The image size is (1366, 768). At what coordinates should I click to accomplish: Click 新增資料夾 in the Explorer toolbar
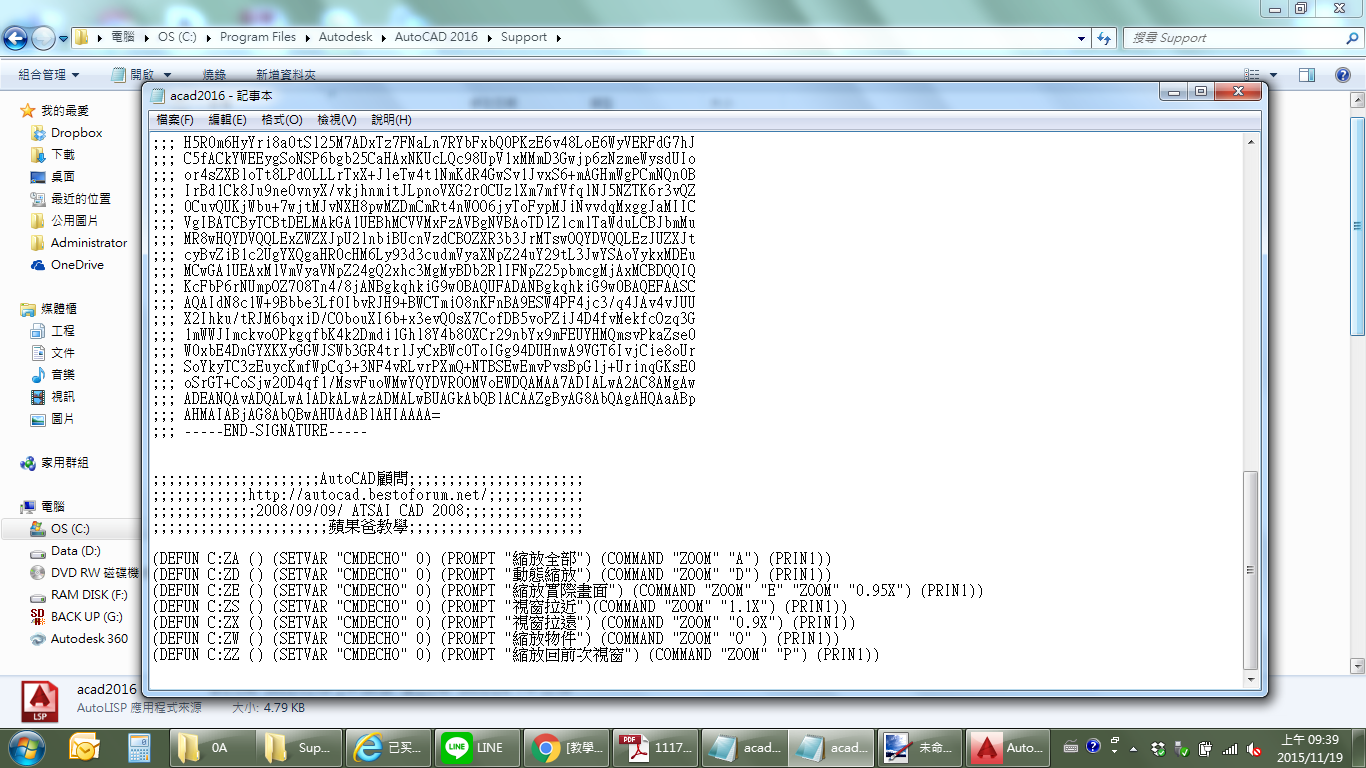[286, 75]
